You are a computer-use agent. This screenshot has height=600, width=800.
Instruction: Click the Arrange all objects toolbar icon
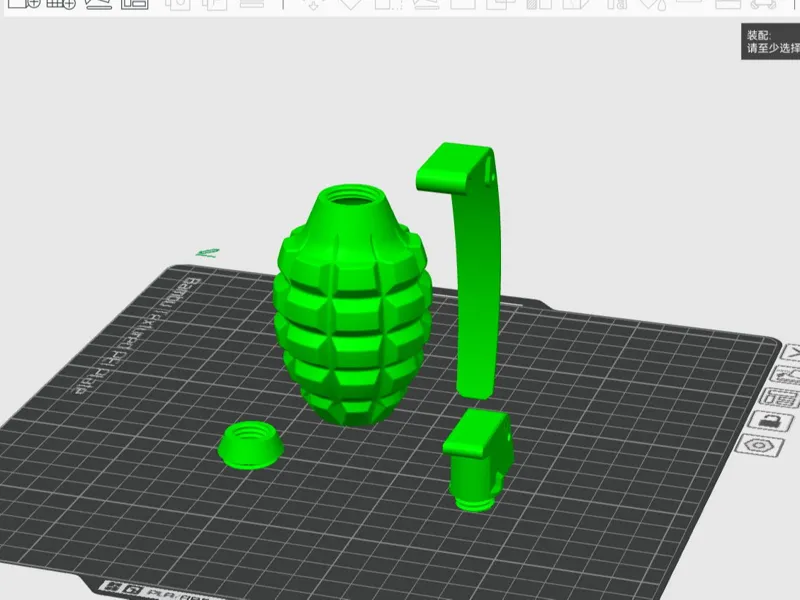tap(135, 4)
